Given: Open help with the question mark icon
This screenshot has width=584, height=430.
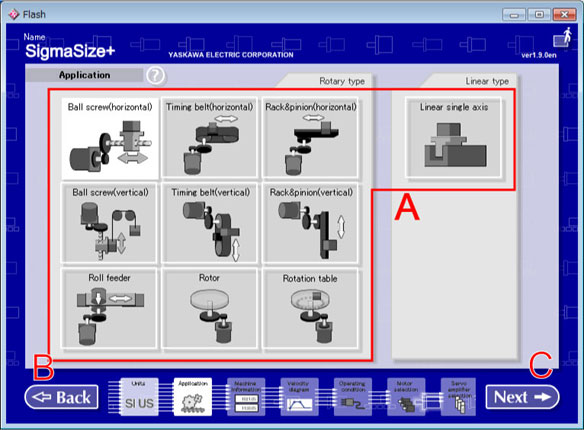Looking at the screenshot, I should click(155, 76).
